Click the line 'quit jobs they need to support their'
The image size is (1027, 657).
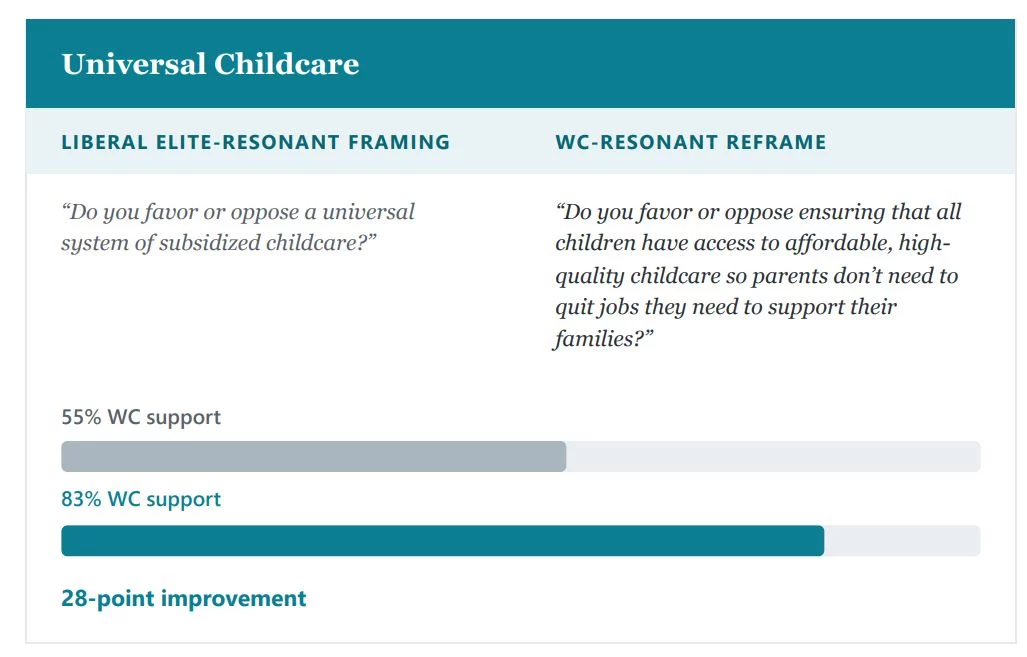click(726, 307)
